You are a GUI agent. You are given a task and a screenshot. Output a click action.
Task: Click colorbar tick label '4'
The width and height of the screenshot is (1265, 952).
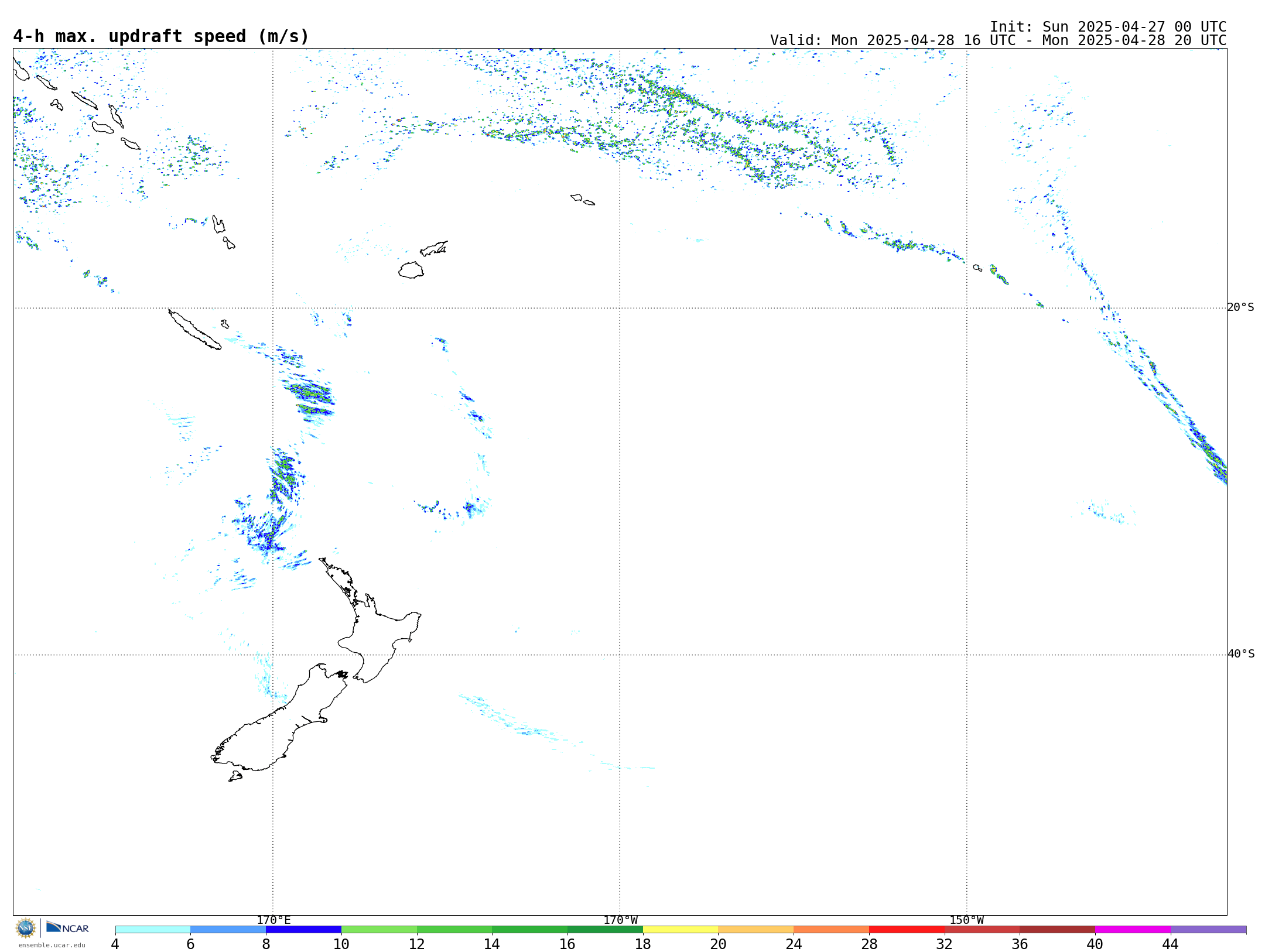pyautogui.click(x=115, y=944)
